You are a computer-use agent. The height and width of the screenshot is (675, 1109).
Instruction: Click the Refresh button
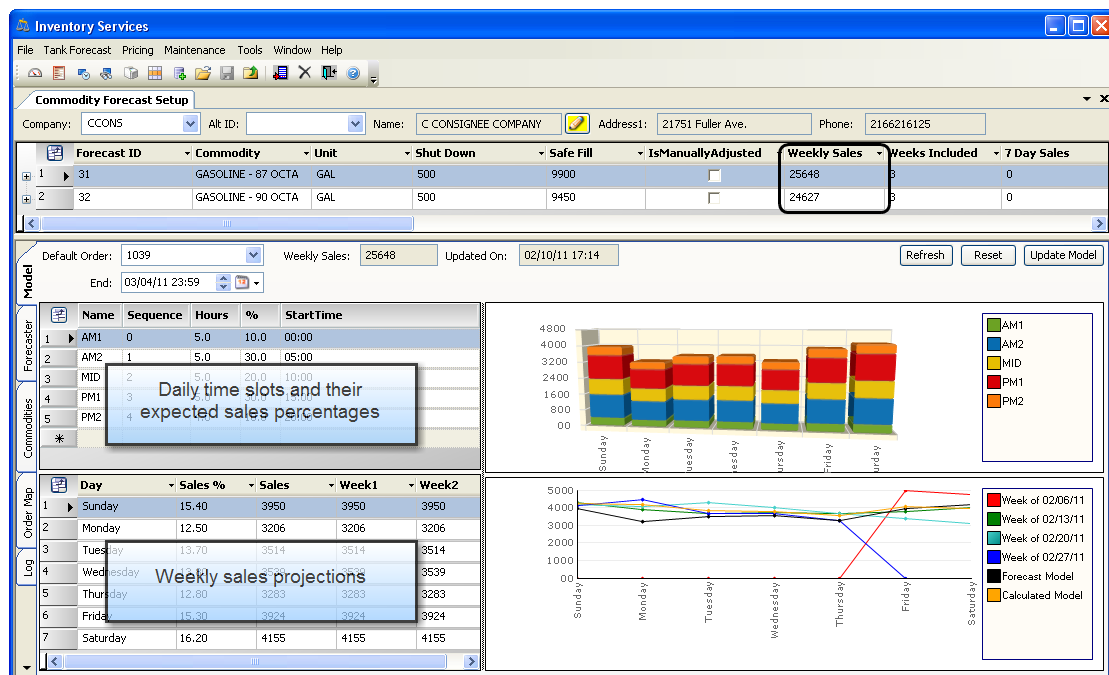click(x=925, y=255)
